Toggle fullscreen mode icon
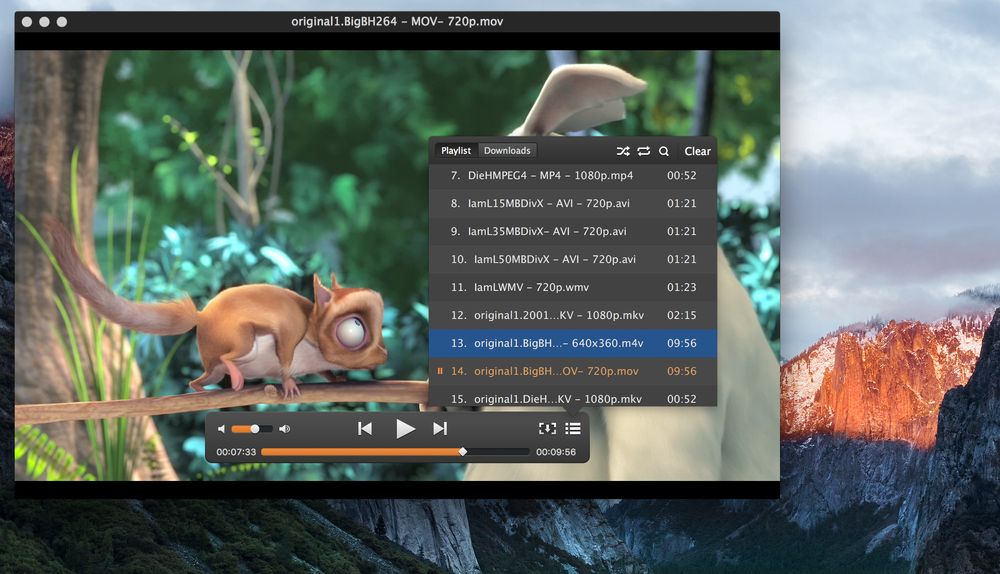 (x=547, y=429)
